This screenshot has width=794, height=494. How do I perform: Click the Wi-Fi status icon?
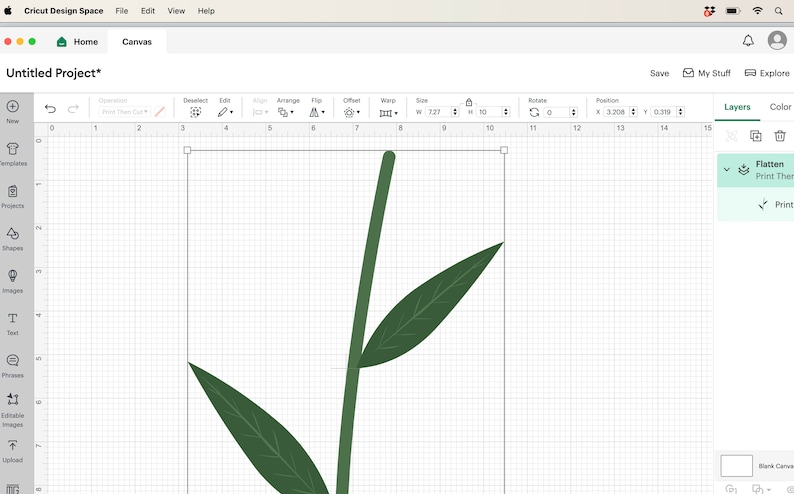click(x=757, y=11)
